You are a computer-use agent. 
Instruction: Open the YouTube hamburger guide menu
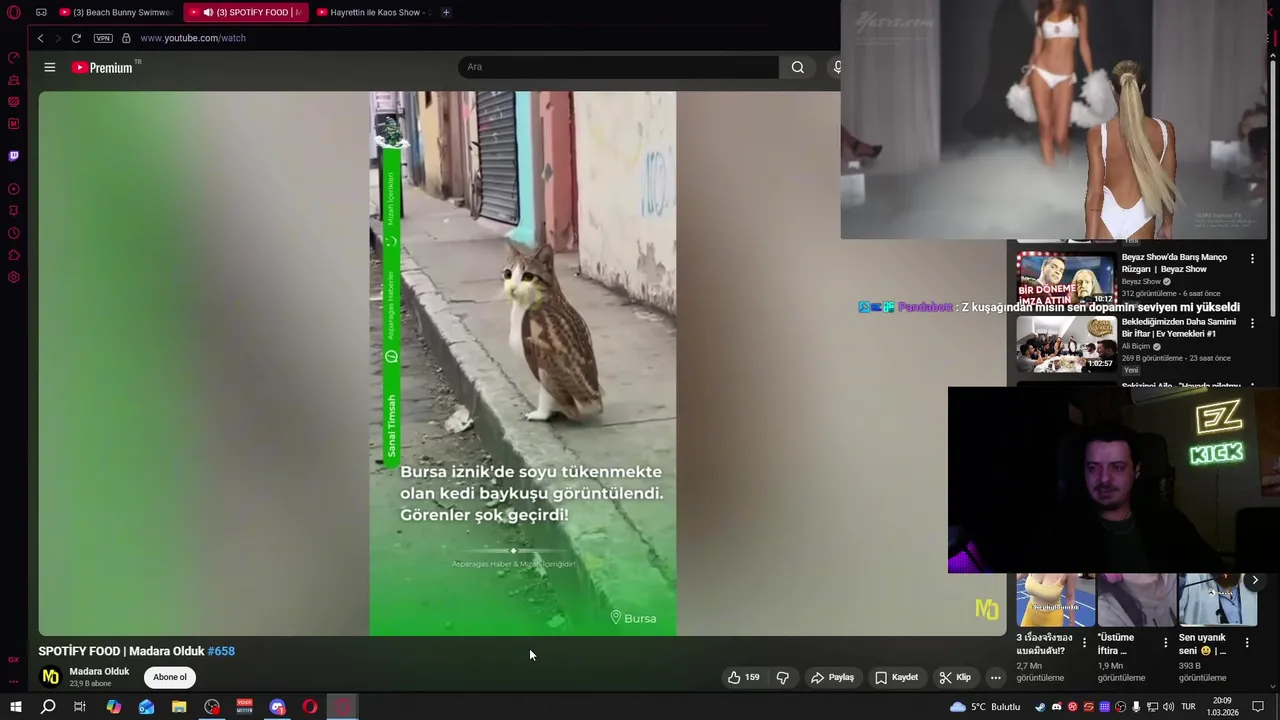tap(49, 67)
